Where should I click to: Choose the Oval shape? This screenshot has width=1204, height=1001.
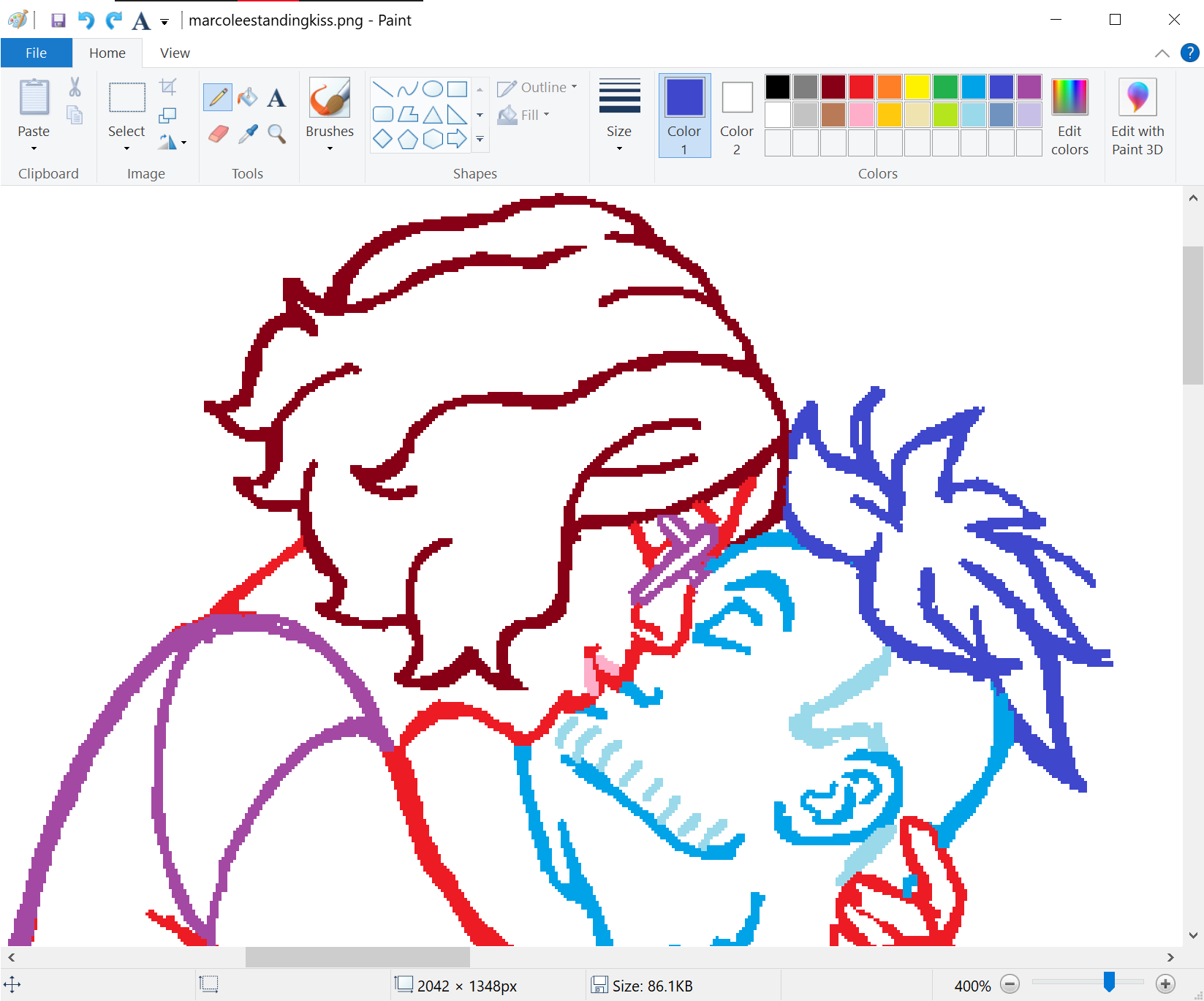coord(433,89)
